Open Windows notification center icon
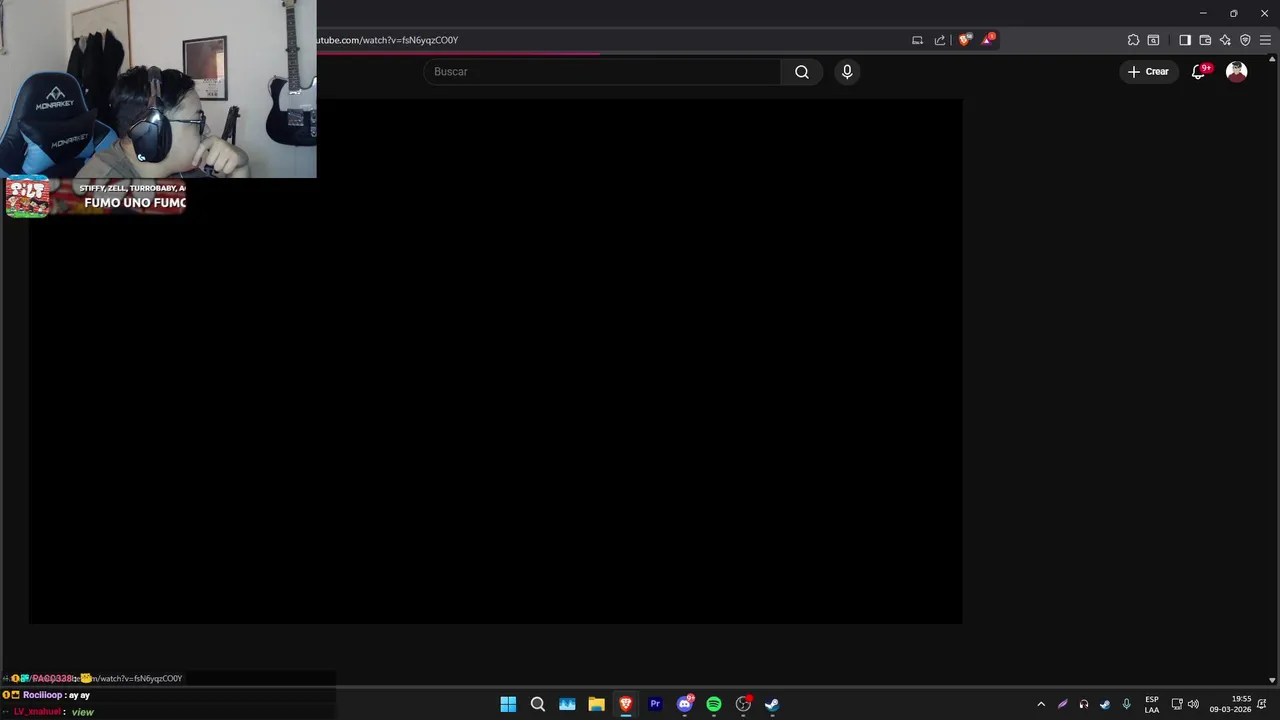The width and height of the screenshot is (1280, 720). [x=1262, y=704]
